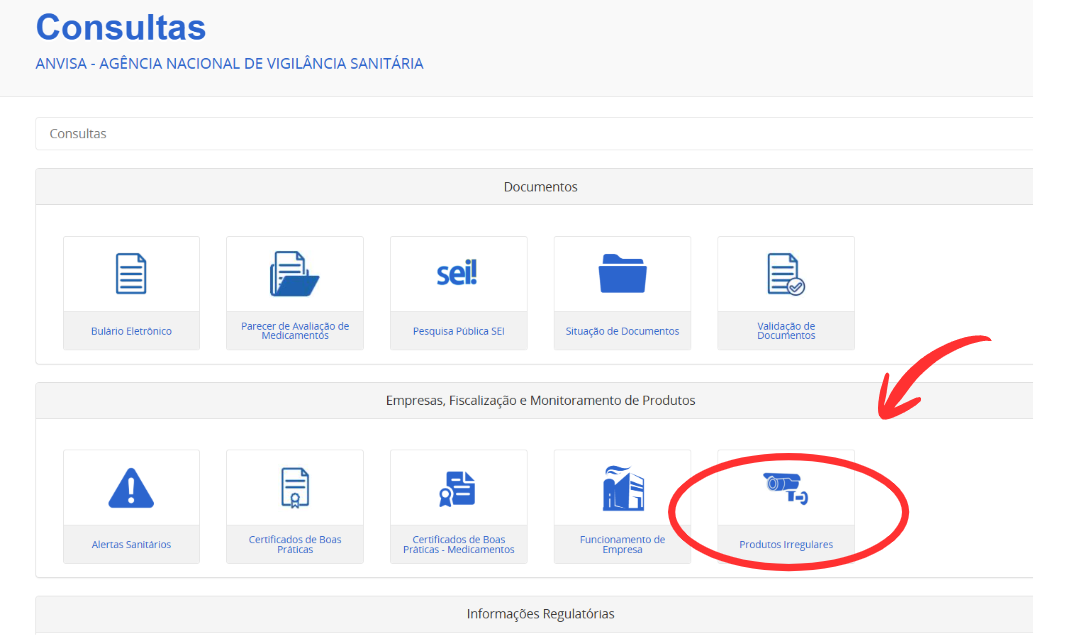Image resolution: width=1066 pixels, height=640 pixels.
Task: Open the Funcionamento de Empresa label link
Action: tap(622, 544)
